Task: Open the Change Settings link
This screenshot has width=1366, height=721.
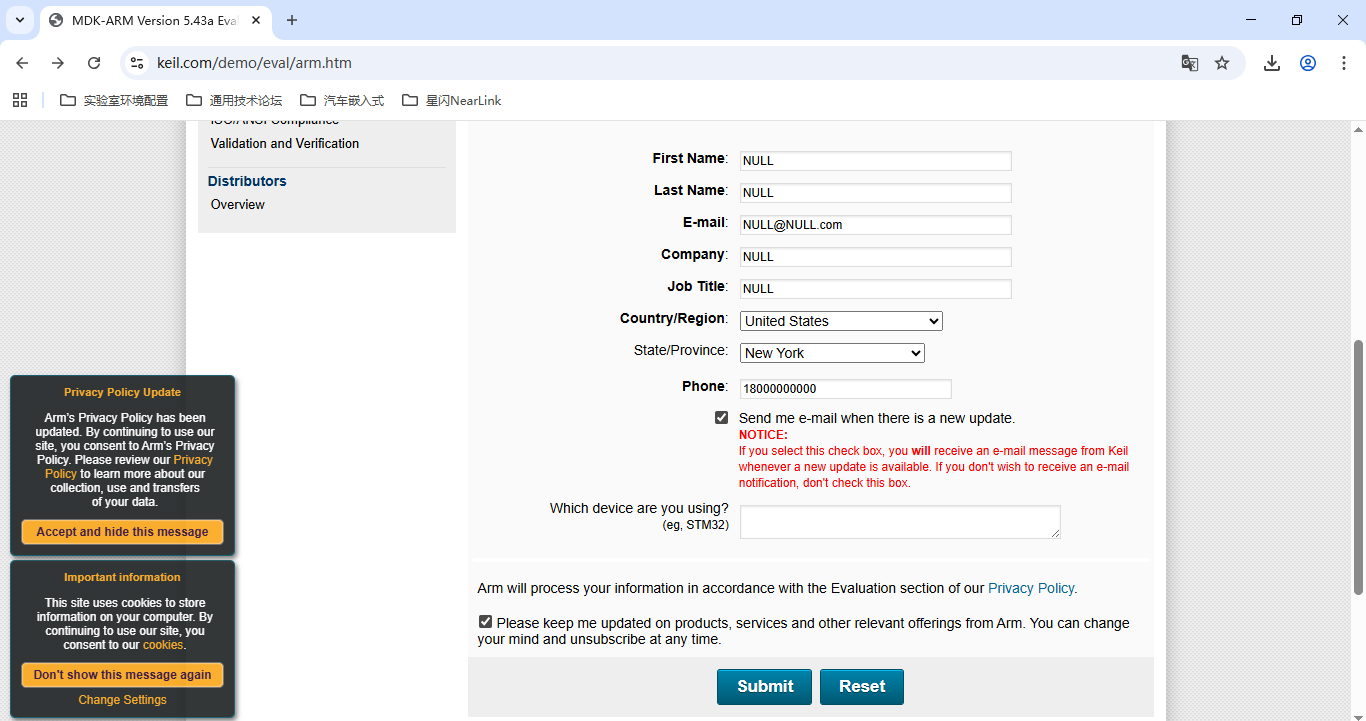Action: point(122,700)
